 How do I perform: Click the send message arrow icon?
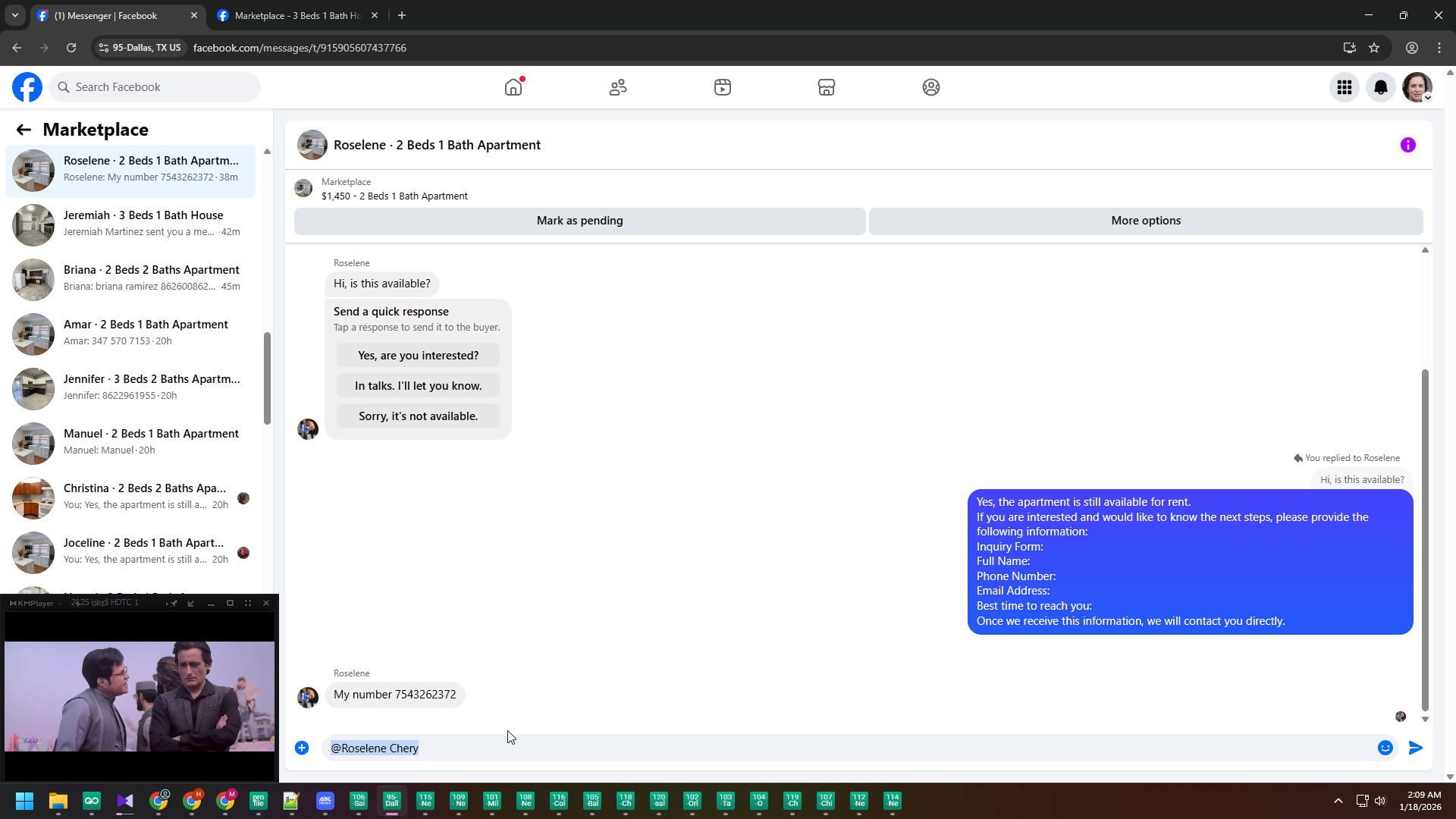pos(1415,748)
